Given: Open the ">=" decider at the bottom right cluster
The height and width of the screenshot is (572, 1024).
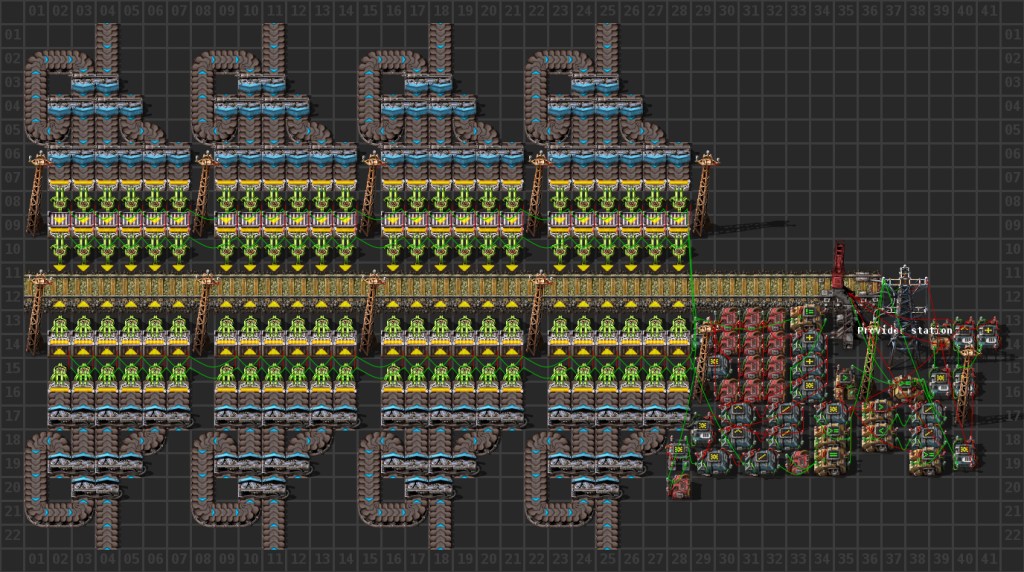Looking at the screenshot, I should pos(926,460).
